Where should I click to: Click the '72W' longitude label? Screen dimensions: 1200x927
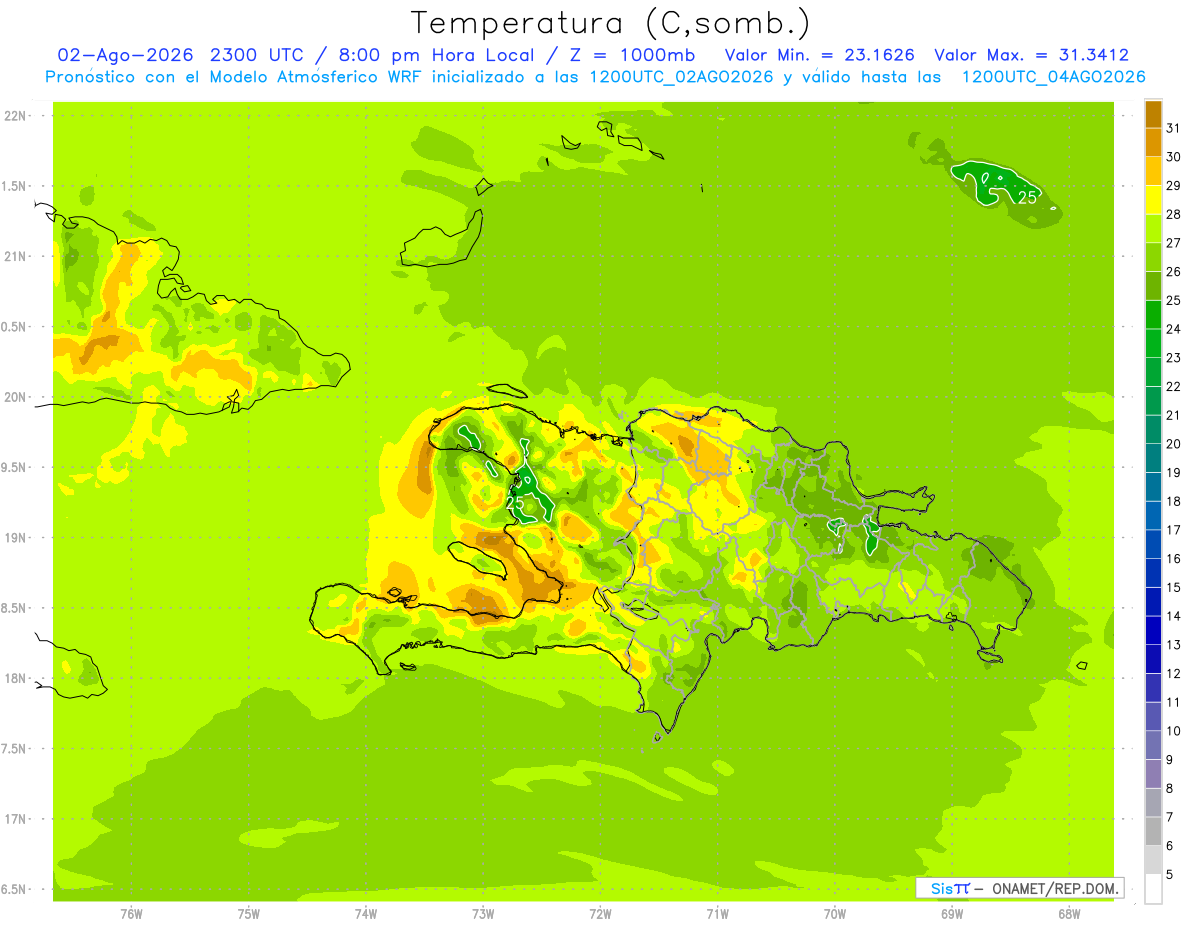click(x=600, y=913)
